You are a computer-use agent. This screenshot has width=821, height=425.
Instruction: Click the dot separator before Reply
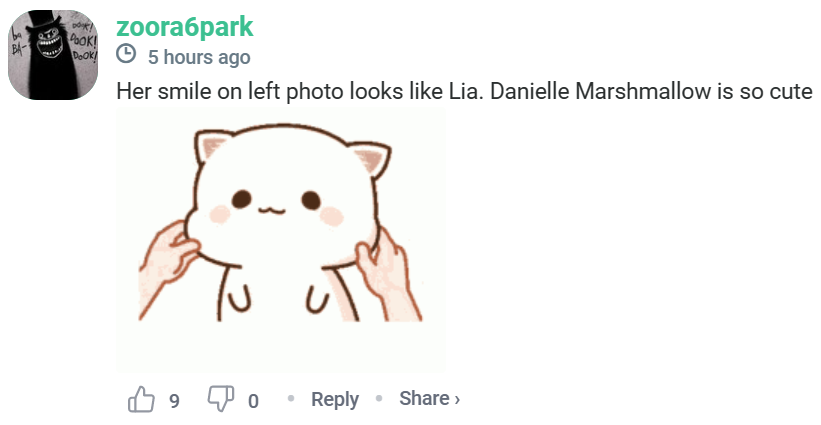coord(291,399)
